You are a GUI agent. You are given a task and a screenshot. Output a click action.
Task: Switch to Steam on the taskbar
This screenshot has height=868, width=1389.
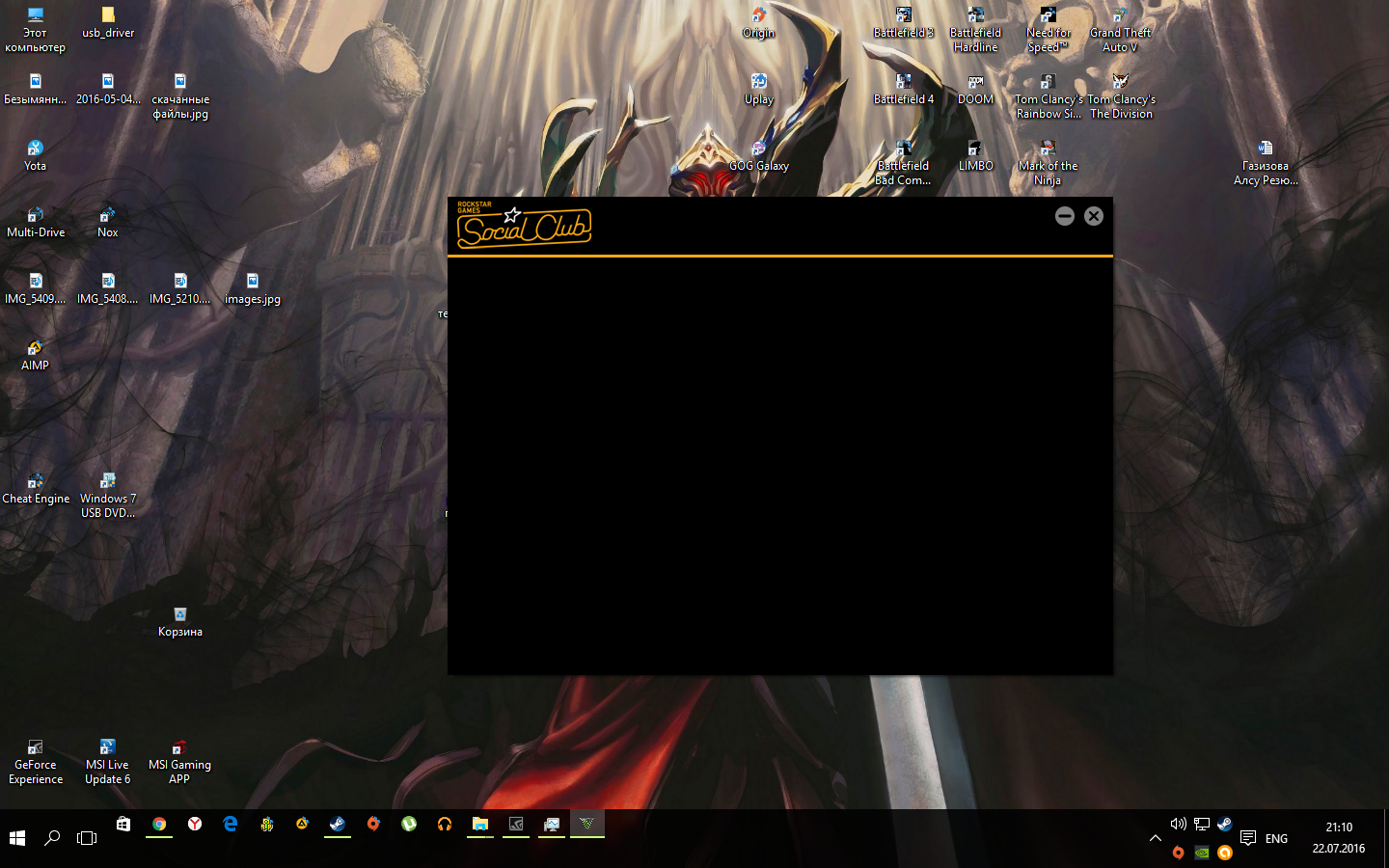click(338, 824)
